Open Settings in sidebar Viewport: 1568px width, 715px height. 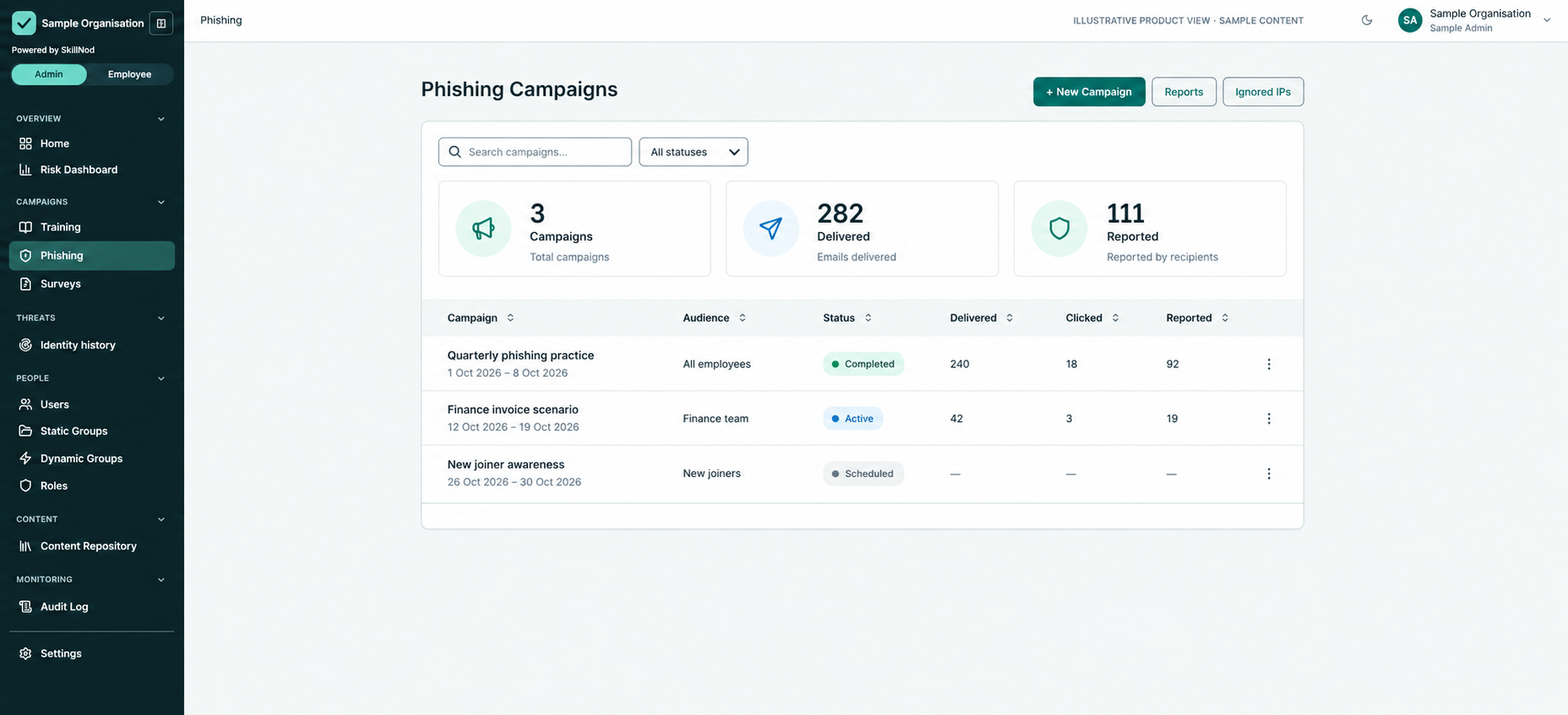click(x=91, y=653)
